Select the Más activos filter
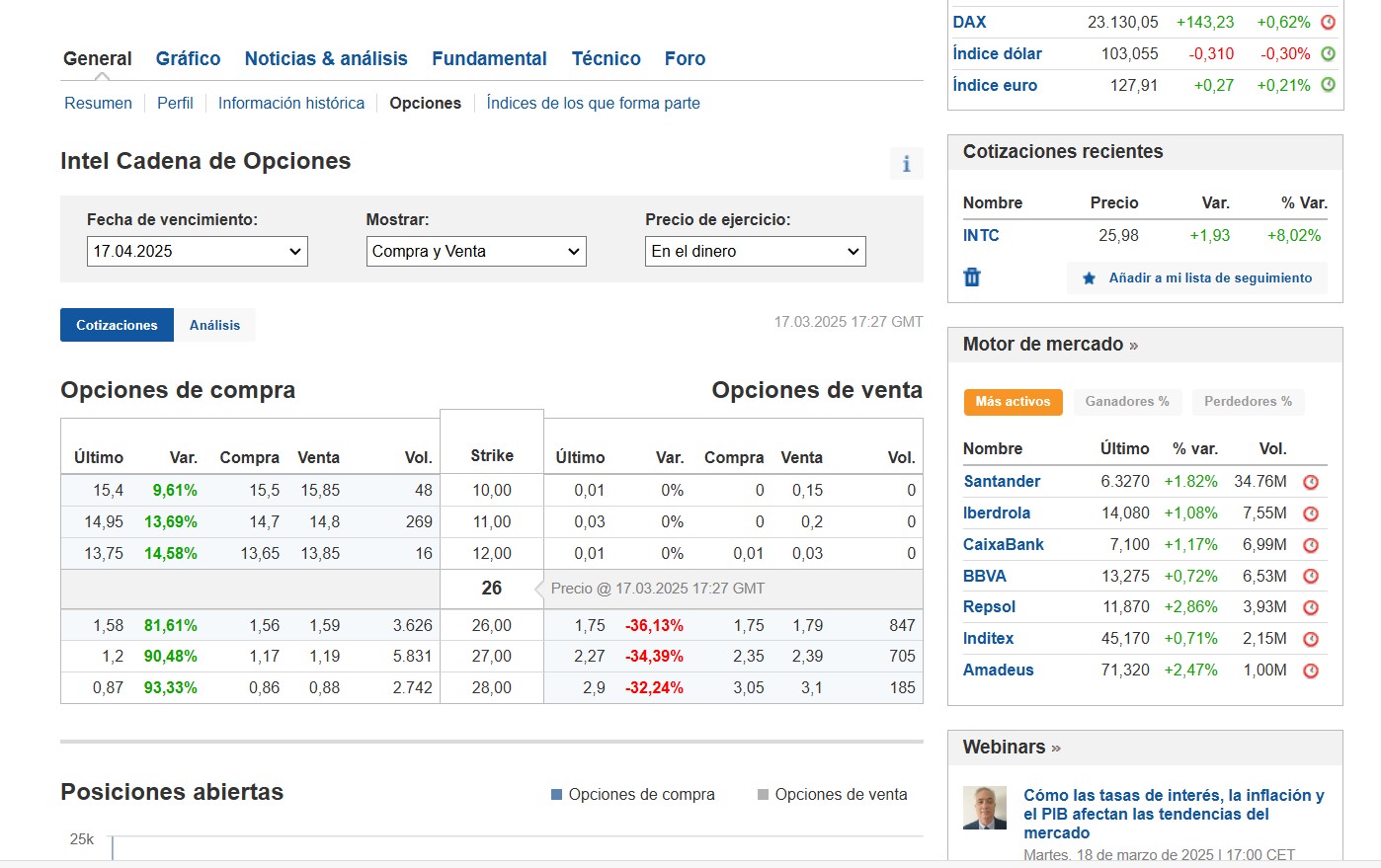The height and width of the screenshot is (868, 1381). point(1013,402)
